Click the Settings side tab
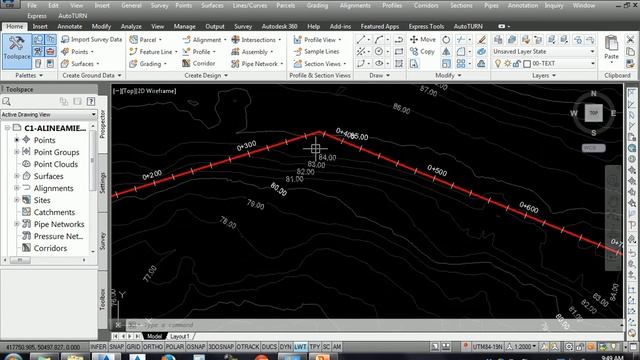Screen dimensions: 640x360 (x=102, y=183)
